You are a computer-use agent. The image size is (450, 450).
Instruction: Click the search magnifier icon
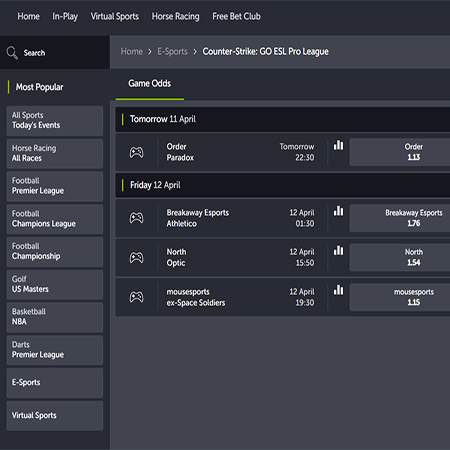[x=12, y=53]
